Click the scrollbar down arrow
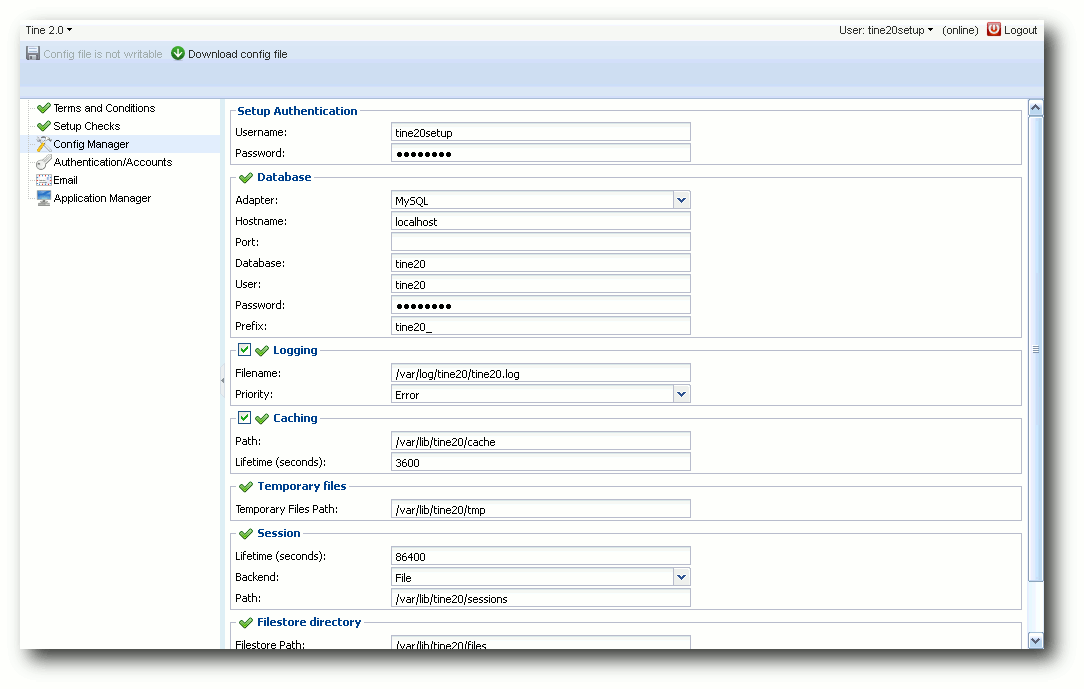This screenshot has height=689, width=1084. (1035, 641)
